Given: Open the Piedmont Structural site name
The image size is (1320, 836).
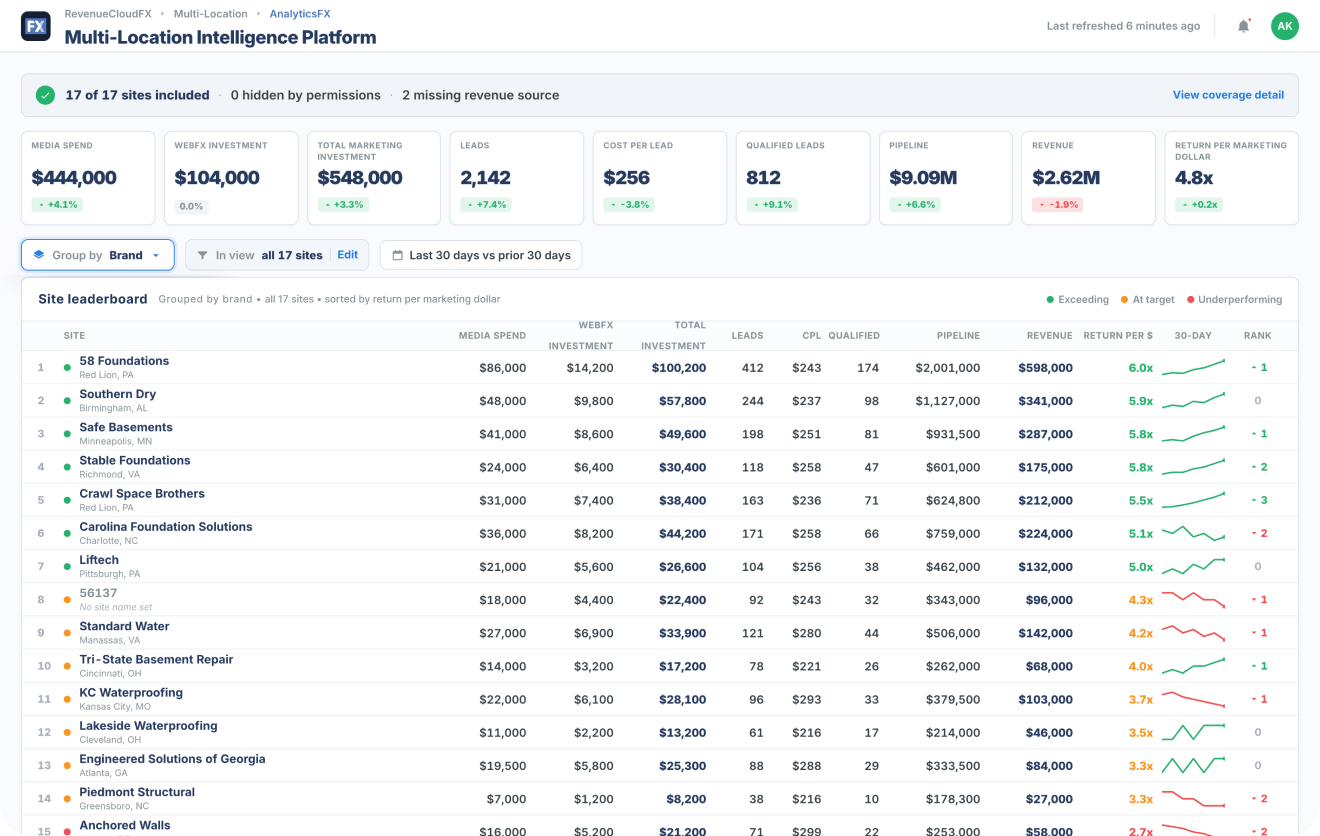Looking at the screenshot, I should [x=137, y=792].
